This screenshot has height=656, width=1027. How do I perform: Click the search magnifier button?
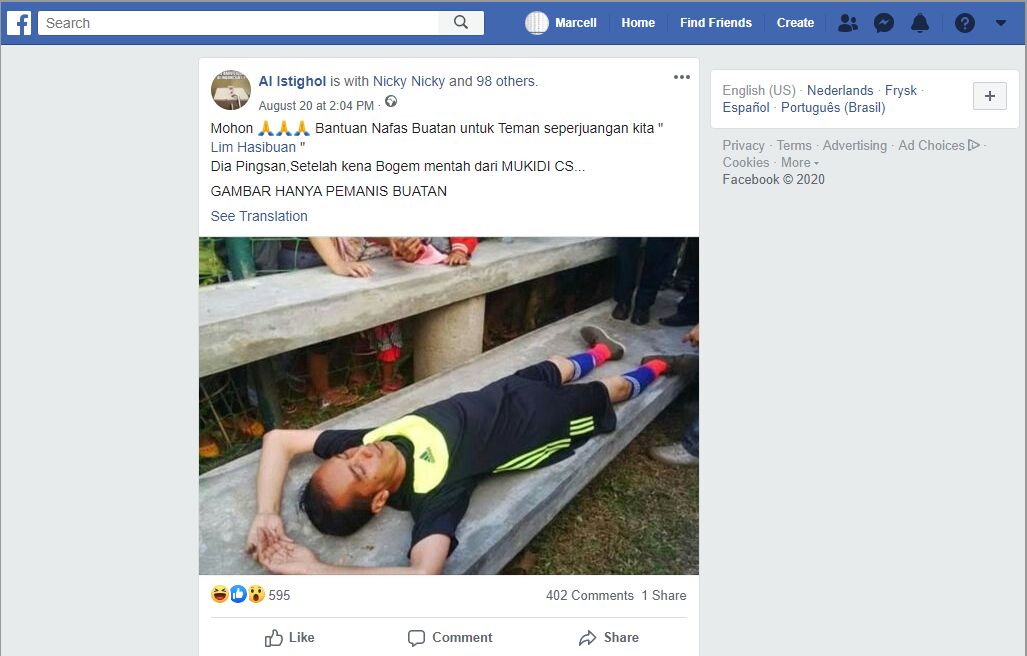click(461, 23)
